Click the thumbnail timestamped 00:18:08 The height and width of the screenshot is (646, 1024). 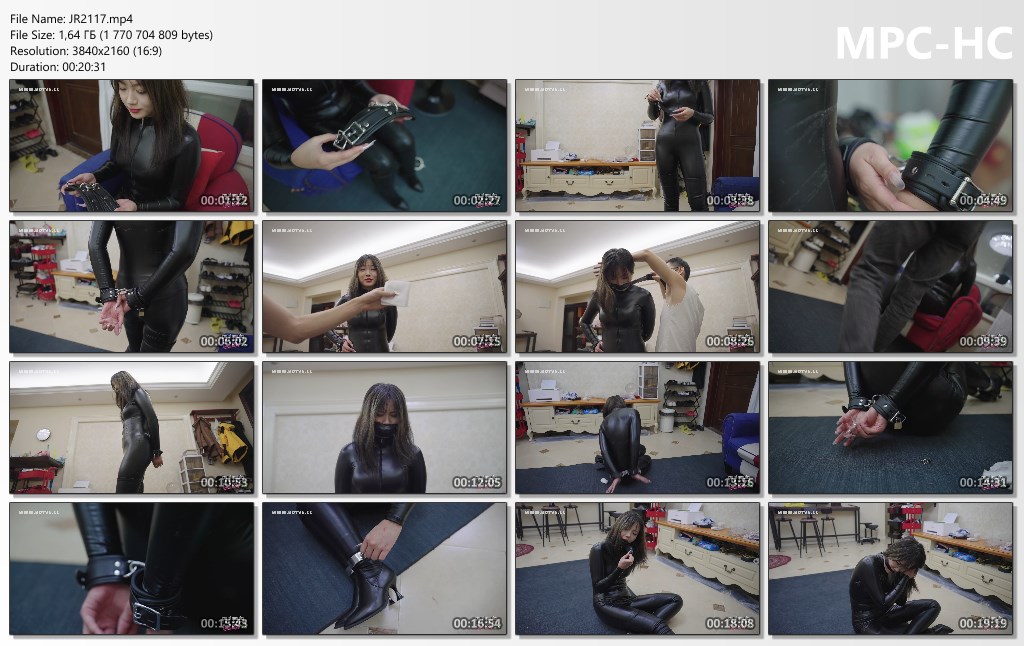pos(638,569)
